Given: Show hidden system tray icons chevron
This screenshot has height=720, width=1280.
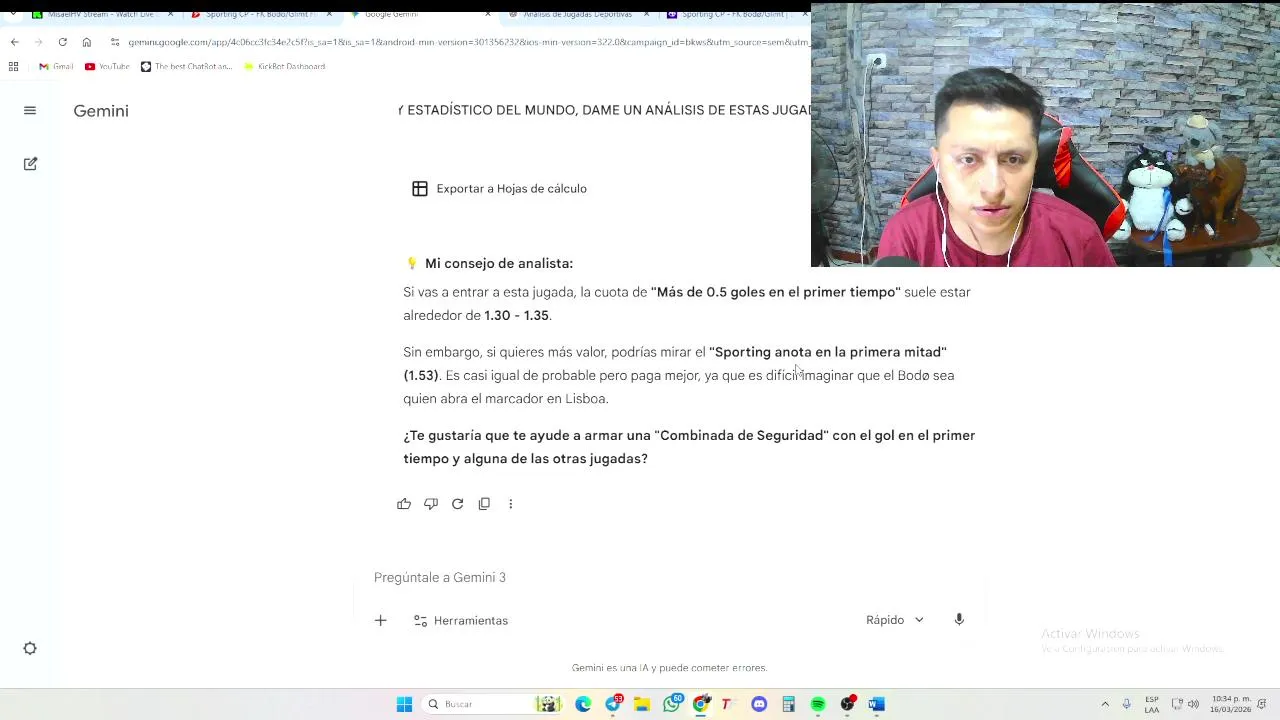Looking at the screenshot, I should [x=1105, y=704].
